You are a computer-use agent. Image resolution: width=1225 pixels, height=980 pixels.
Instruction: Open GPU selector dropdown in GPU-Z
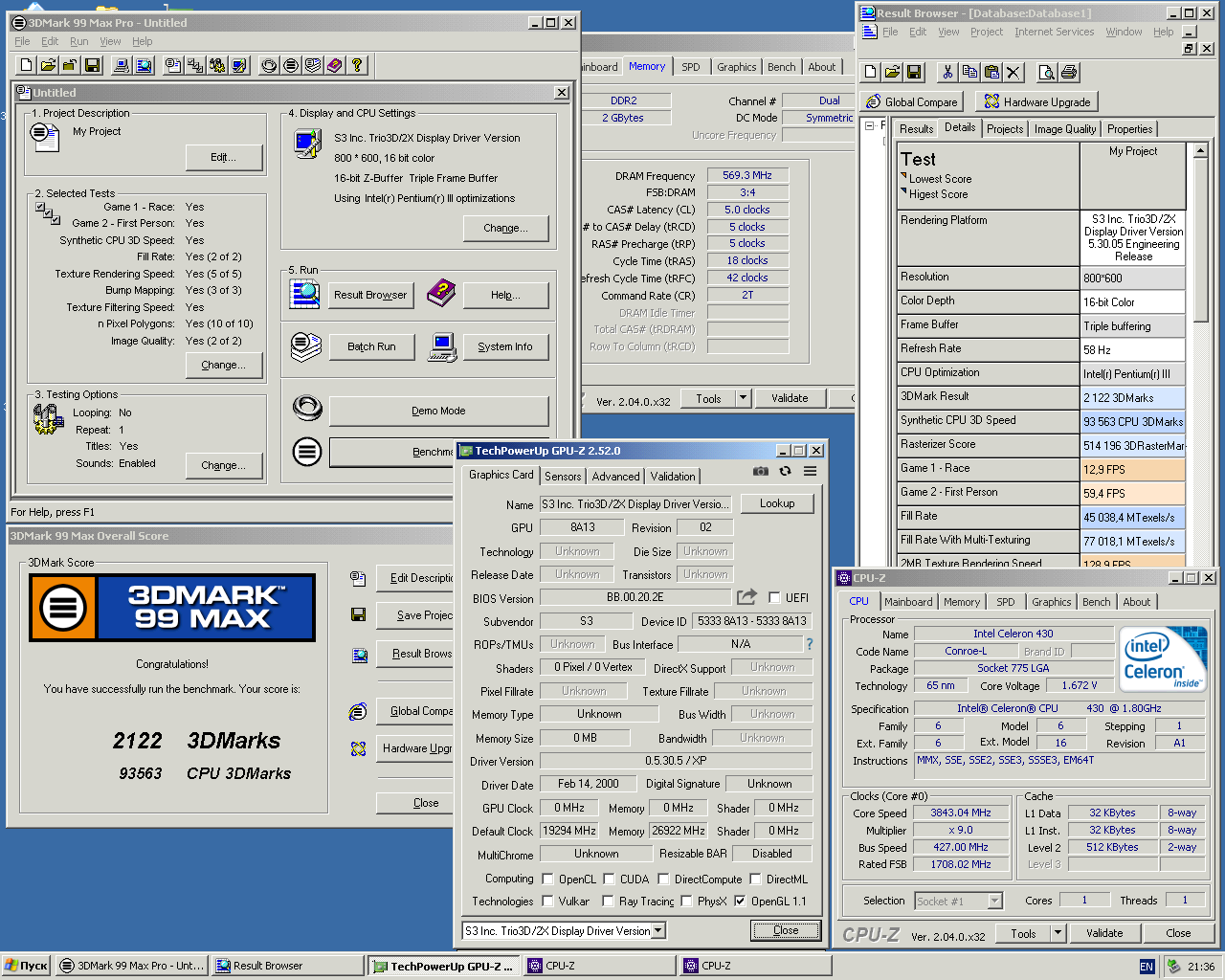click(x=658, y=930)
